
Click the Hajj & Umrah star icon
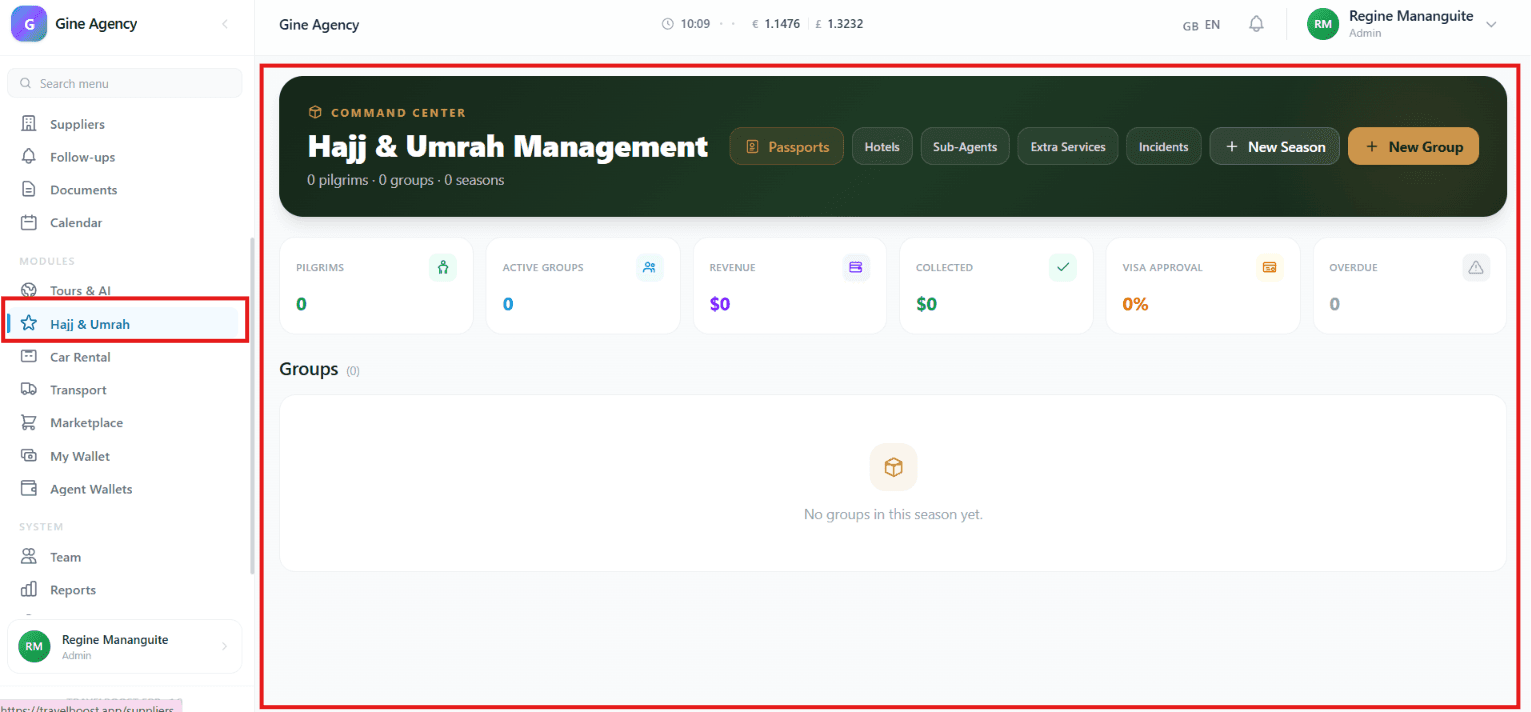(29, 324)
